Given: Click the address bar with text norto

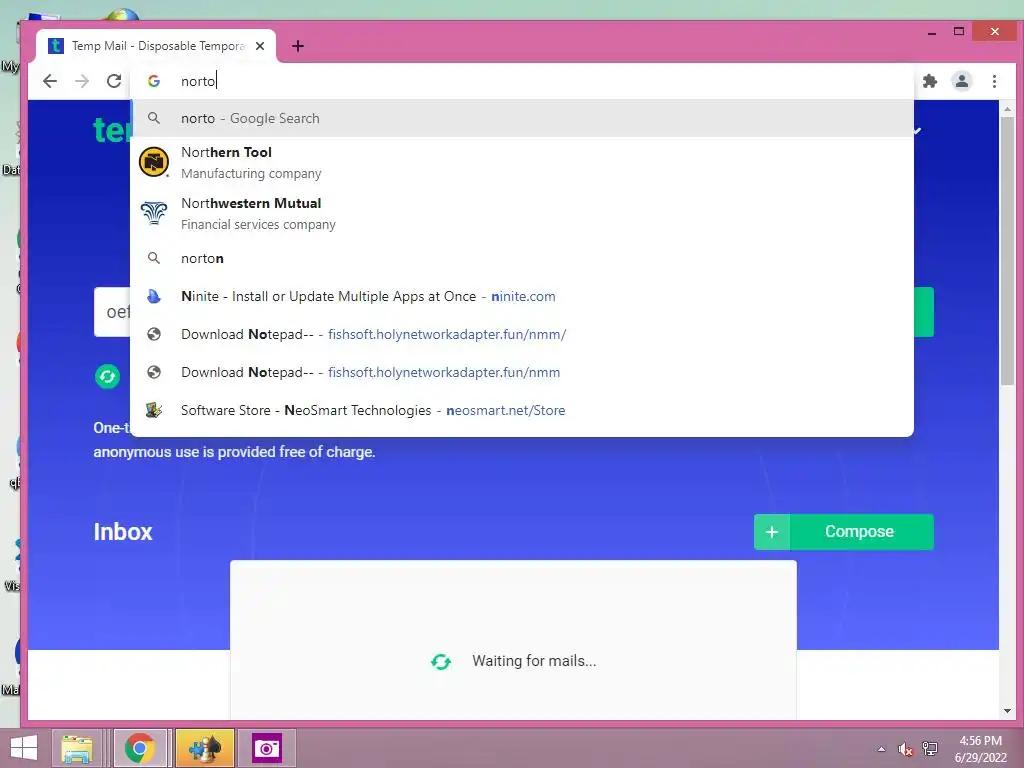Looking at the screenshot, I should coord(522,81).
